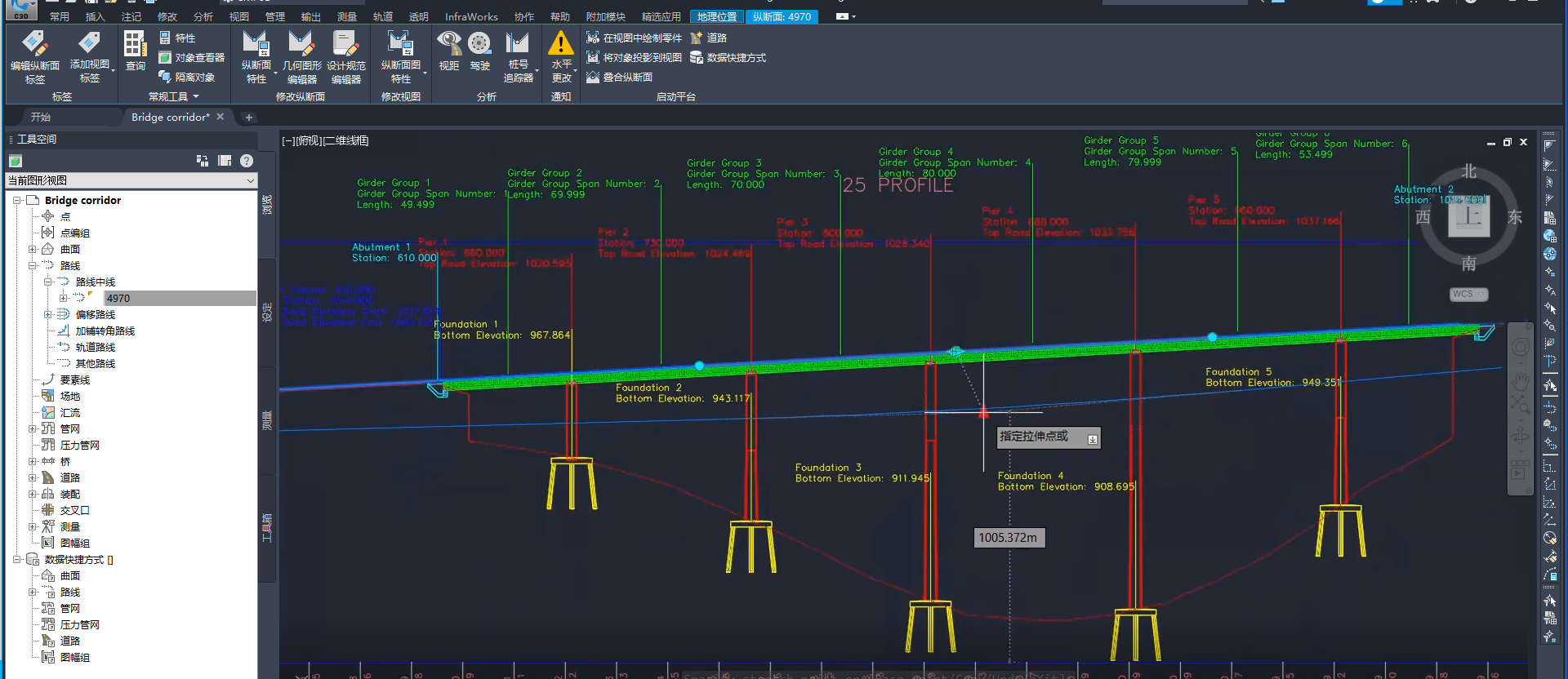Collapse the Bridge corridor tree node
1568x679 pixels.
point(16,200)
